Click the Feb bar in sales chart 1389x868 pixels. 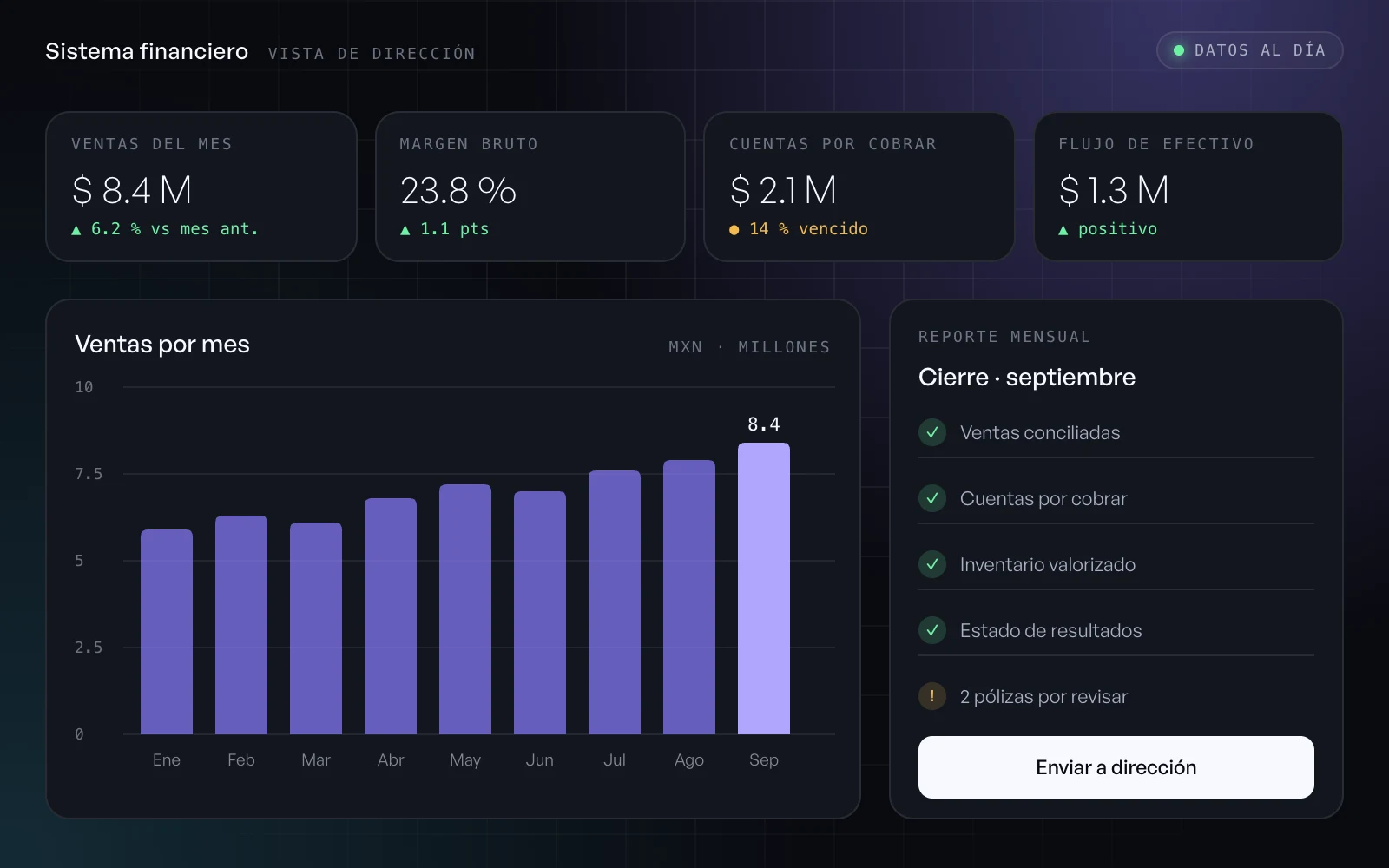241,625
